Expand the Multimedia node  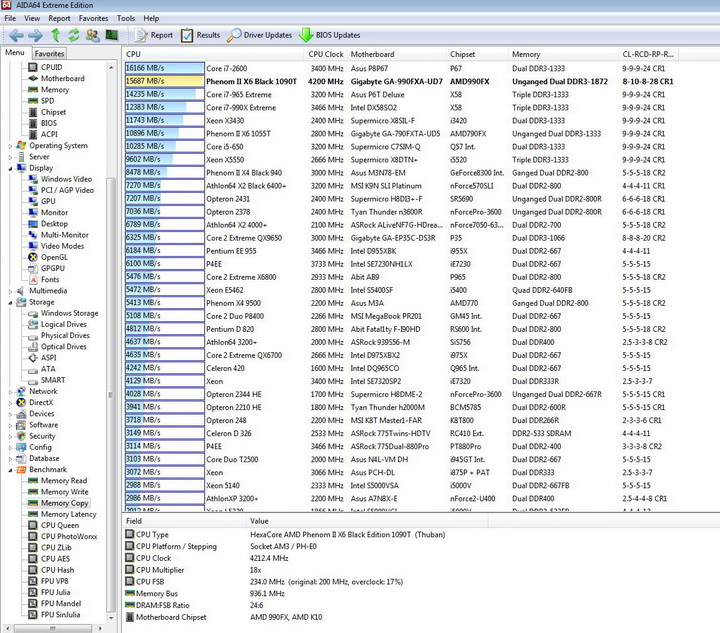pyautogui.click(x=11, y=291)
